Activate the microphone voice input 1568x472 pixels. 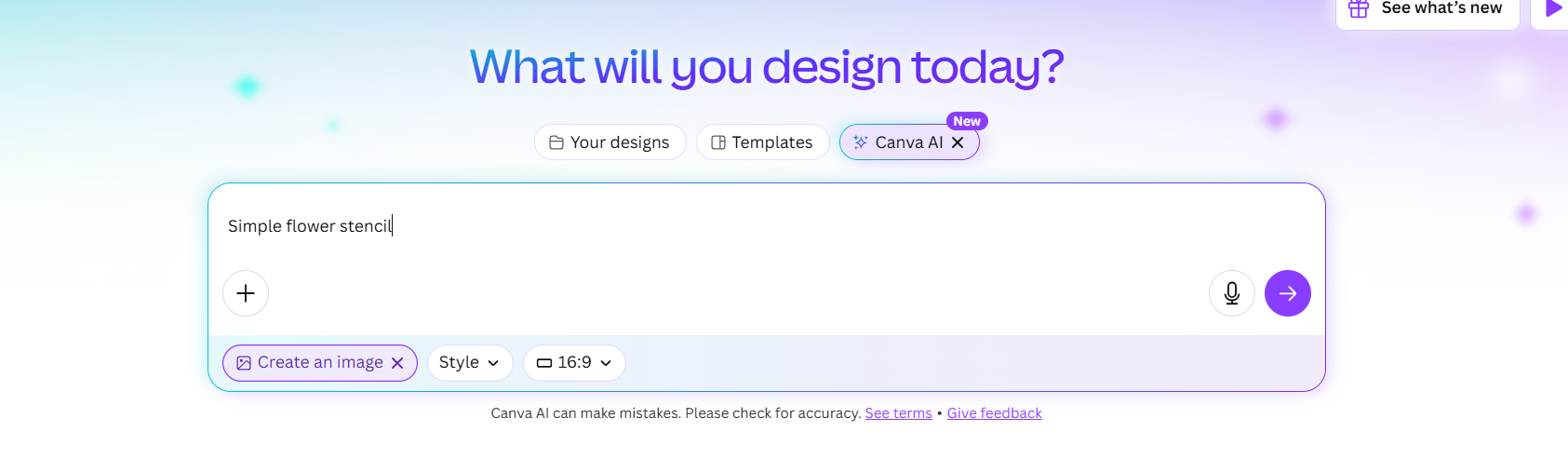point(1232,293)
